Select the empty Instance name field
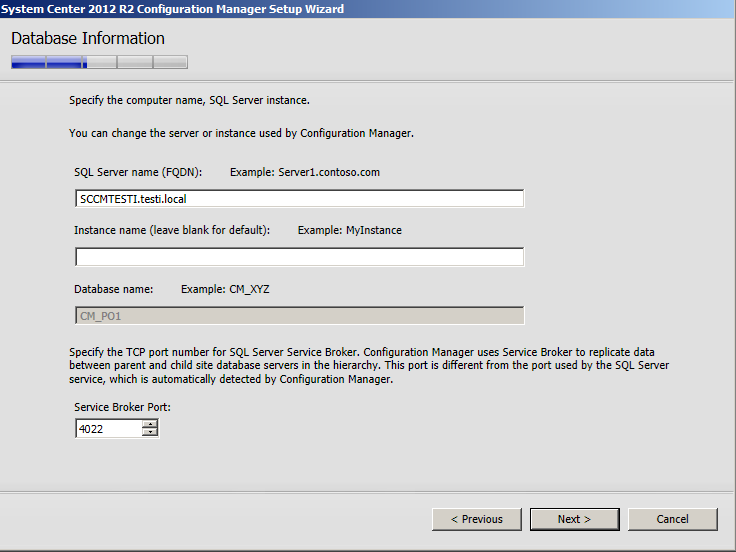The image size is (736, 552). tap(299, 257)
